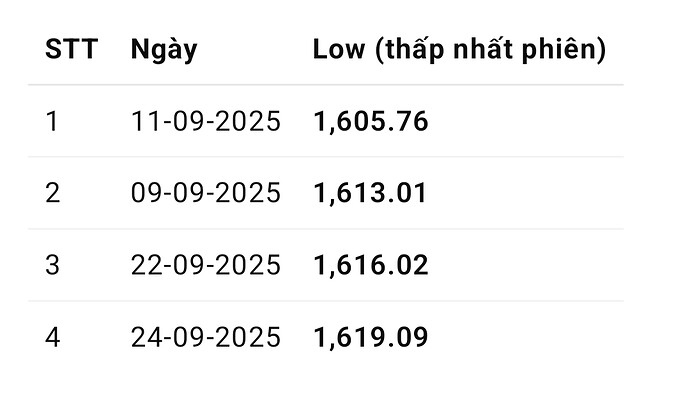690x401 pixels.
Task: Select row number 3 cell
Action: pyautogui.click(x=53, y=265)
